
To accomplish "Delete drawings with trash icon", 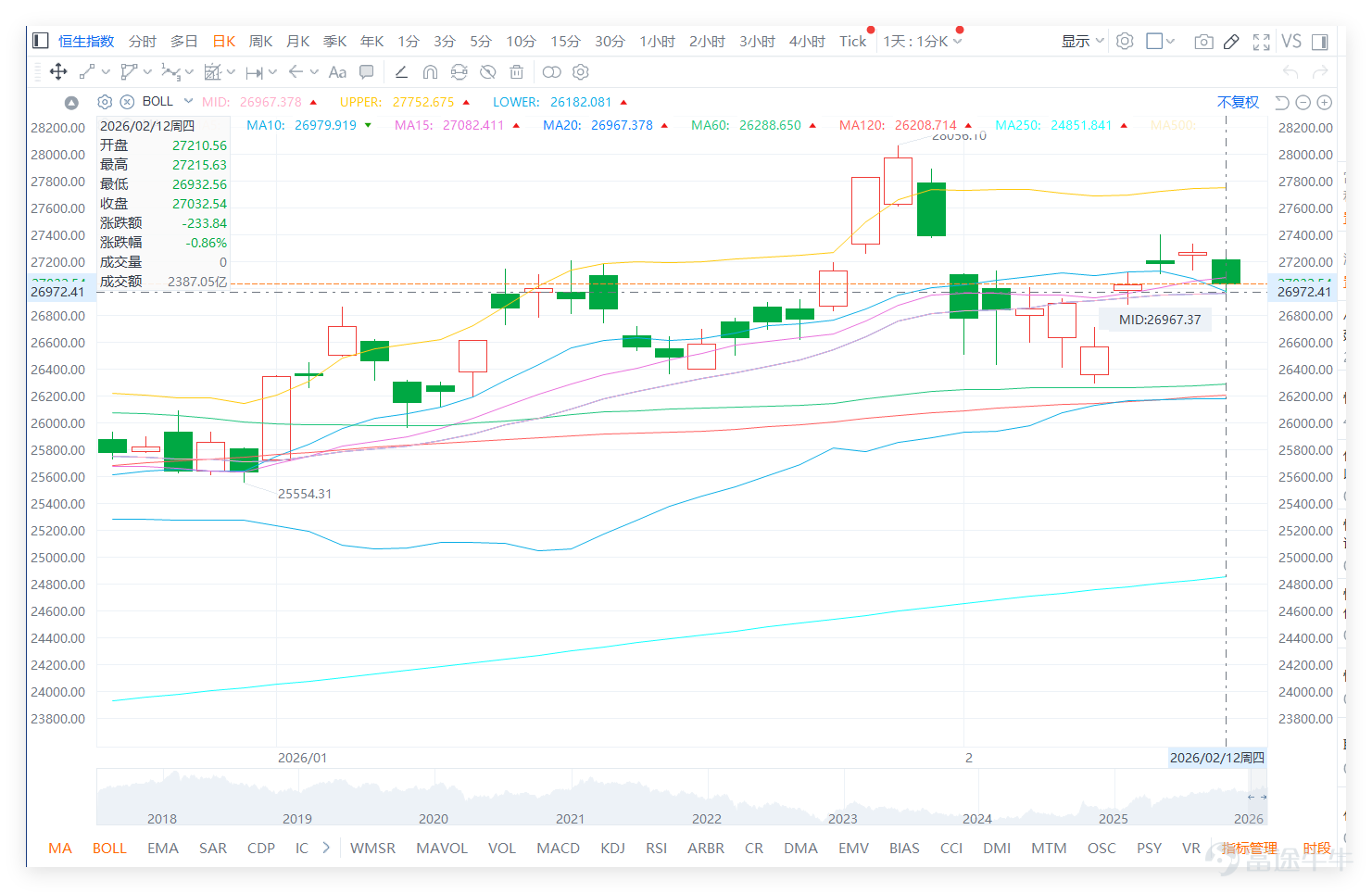I will pos(517,71).
